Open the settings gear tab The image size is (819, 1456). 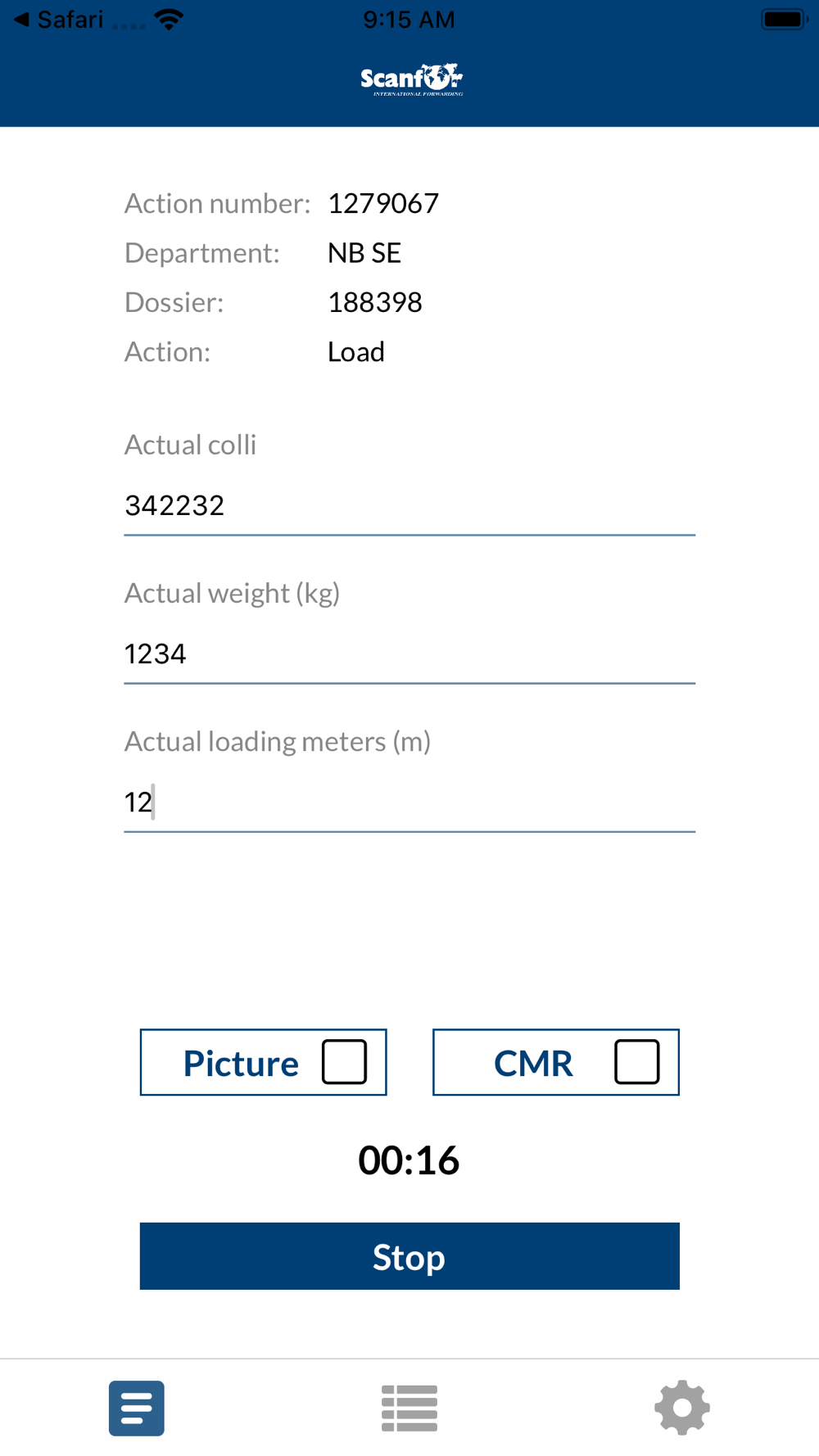(x=681, y=1408)
